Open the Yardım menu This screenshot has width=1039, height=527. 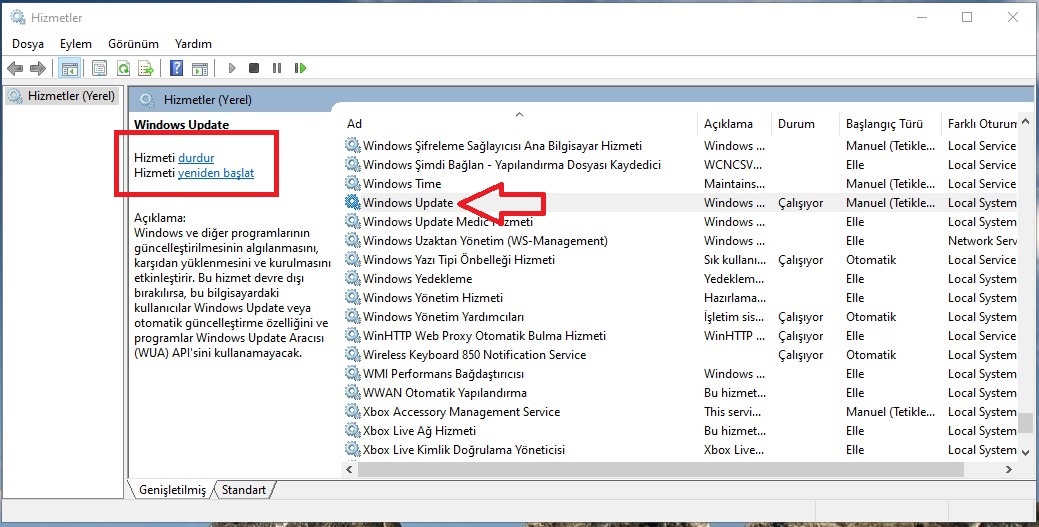click(193, 44)
